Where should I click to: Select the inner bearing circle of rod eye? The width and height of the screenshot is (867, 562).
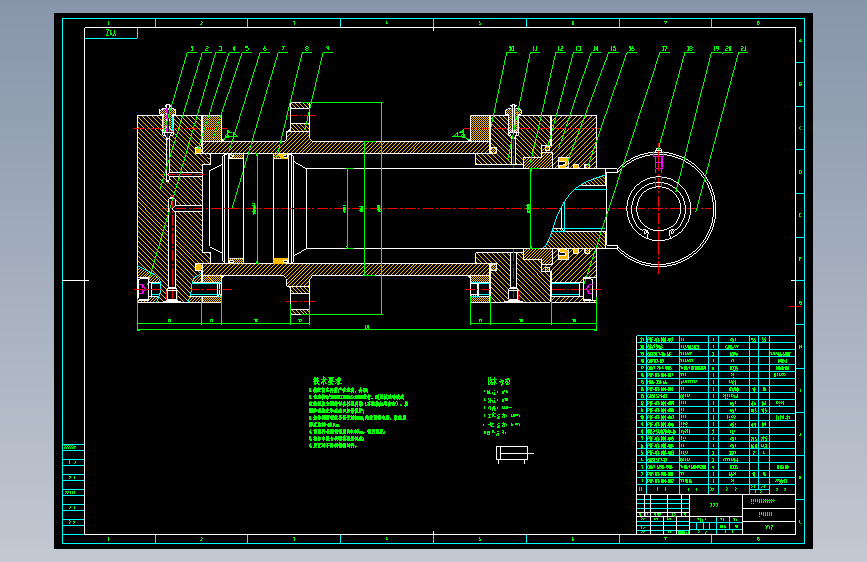659,209
